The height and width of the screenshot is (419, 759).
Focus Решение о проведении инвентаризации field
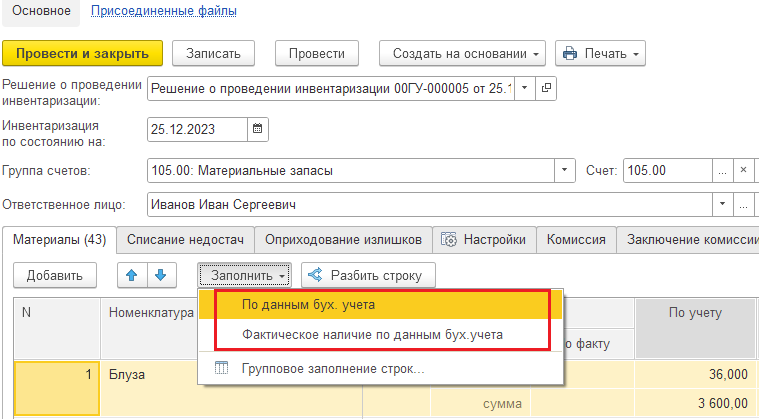click(x=331, y=89)
